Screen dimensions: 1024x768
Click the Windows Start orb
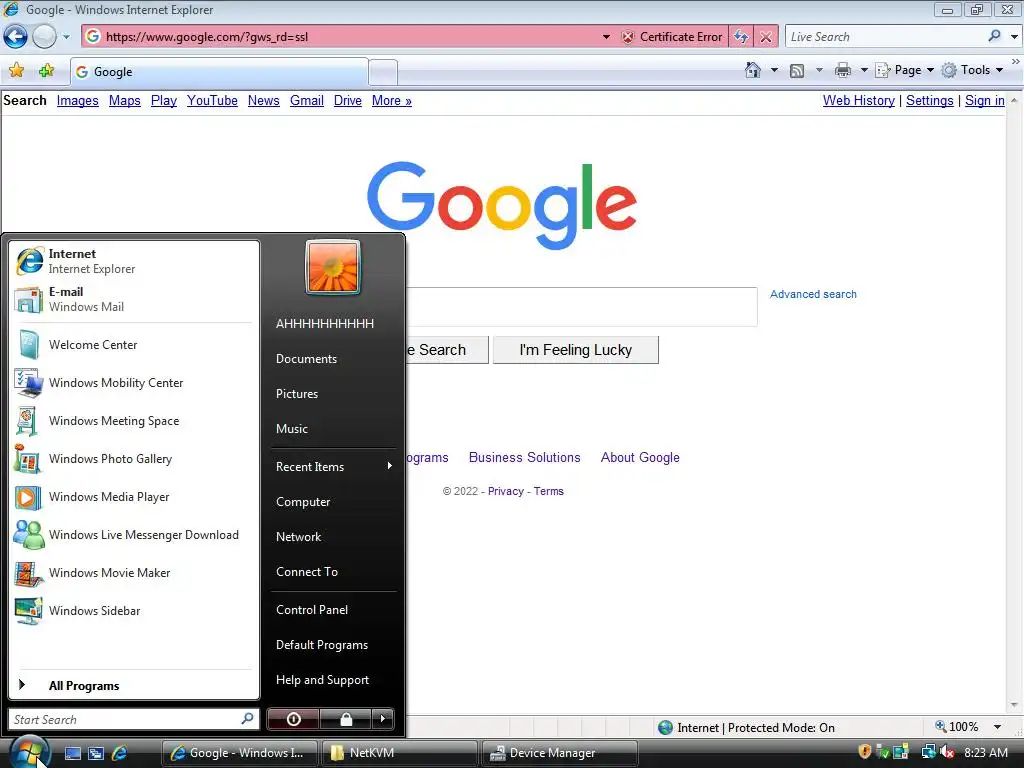point(29,752)
